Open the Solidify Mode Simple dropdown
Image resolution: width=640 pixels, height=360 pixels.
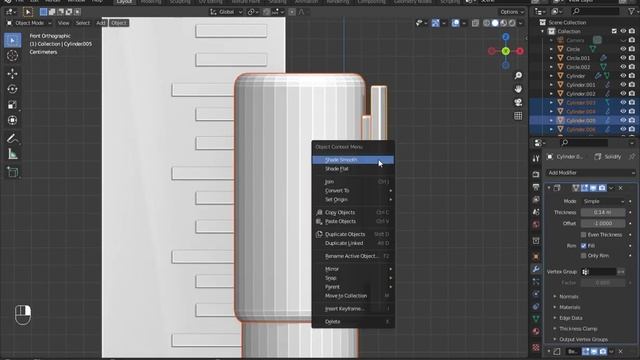pyautogui.click(x=603, y=202)
